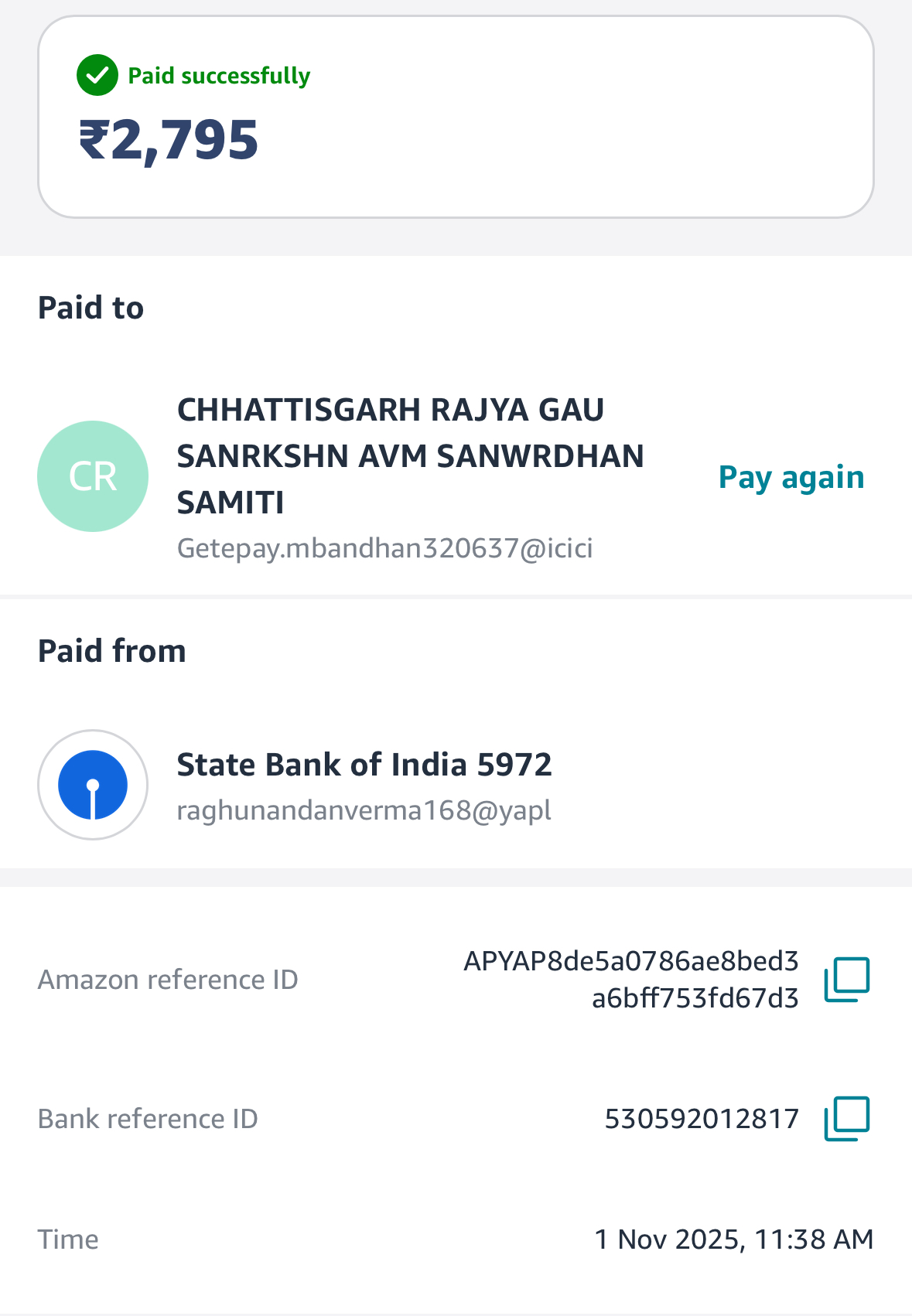Click the Paid to section heading
This screenshot has width=912, height=1316.
[91, 308]
